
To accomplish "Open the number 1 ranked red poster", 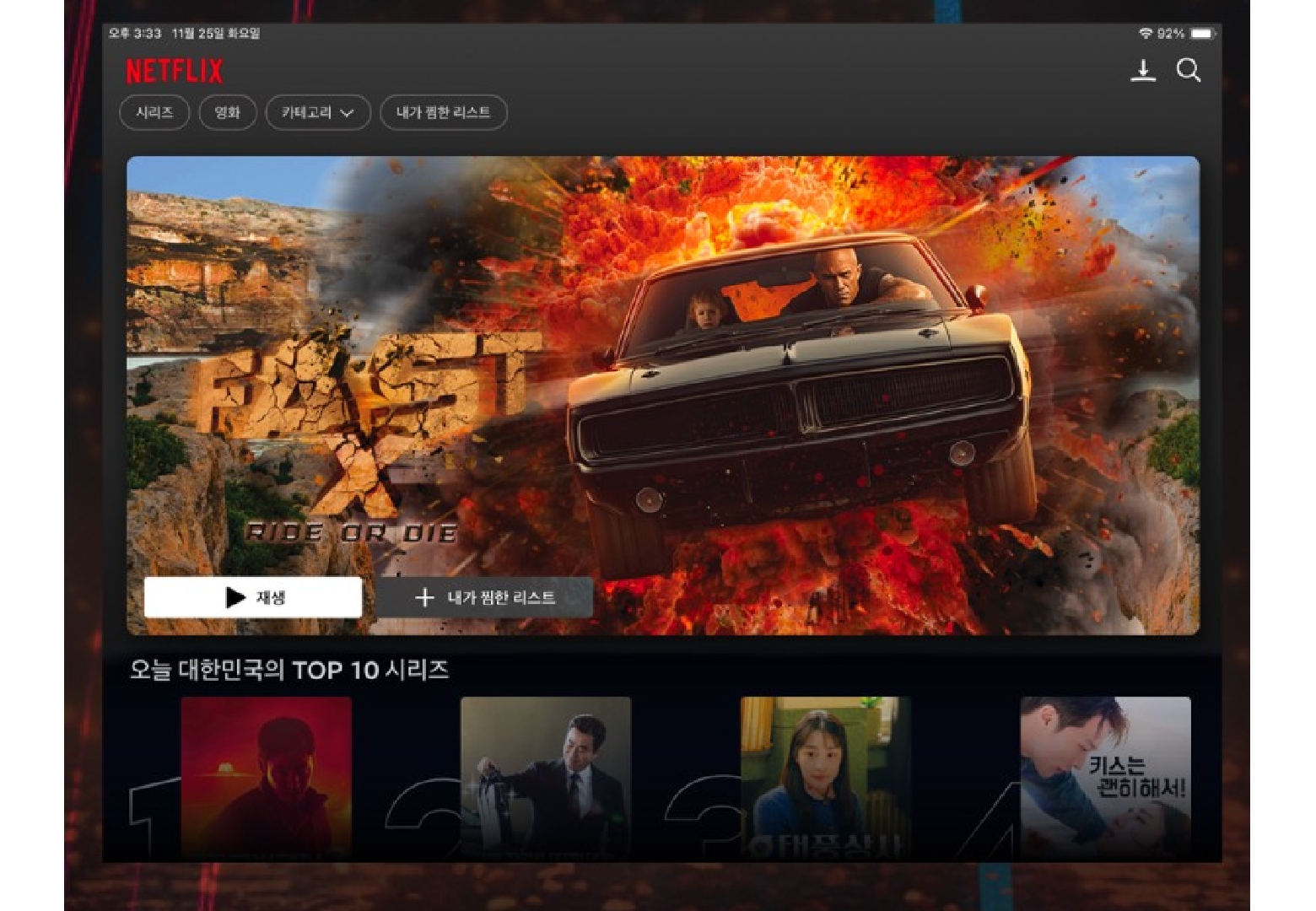I will pyautogui.click(x=267, y=778).
